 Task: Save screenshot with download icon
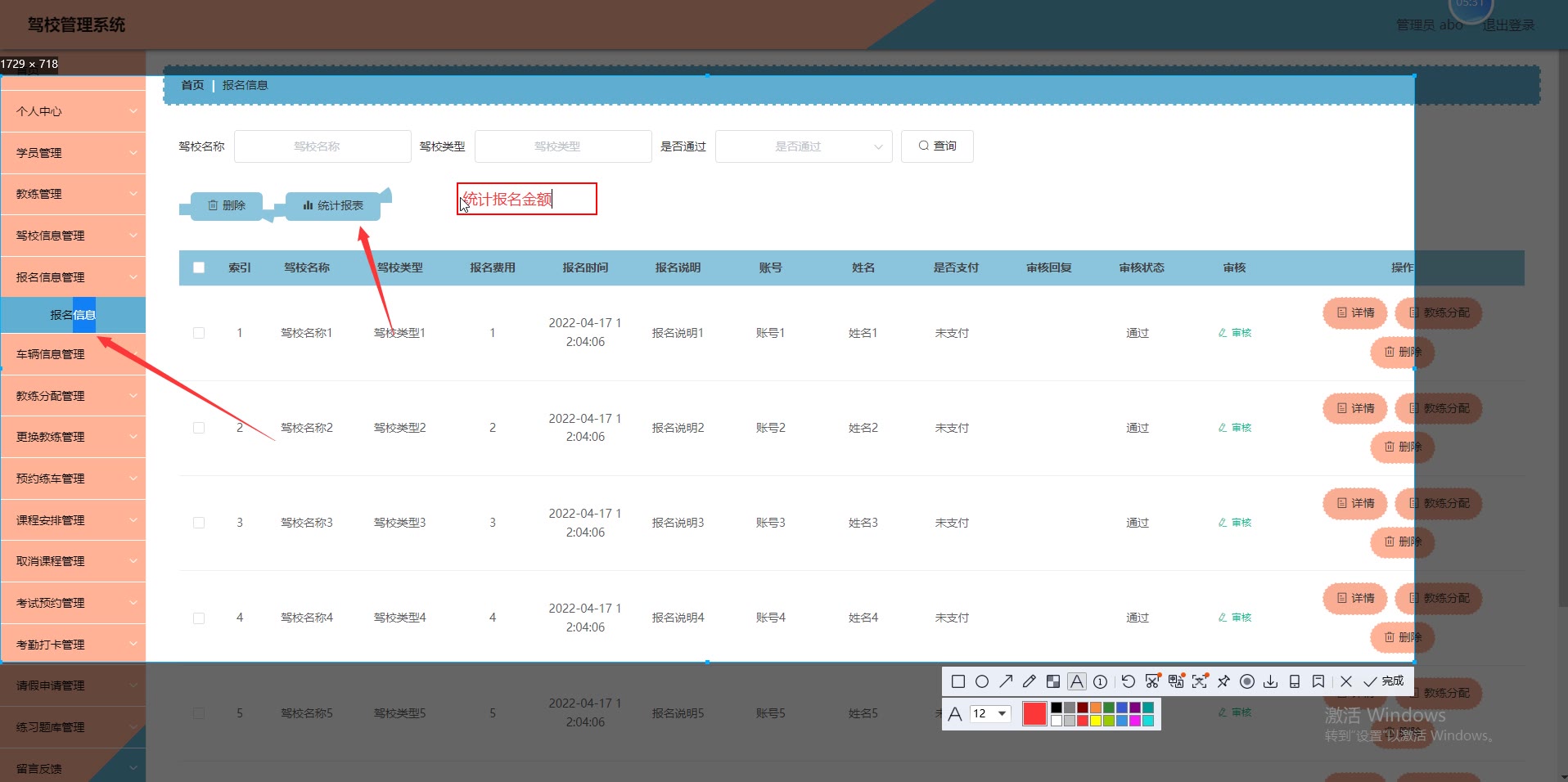click(x=1271, y=681)
